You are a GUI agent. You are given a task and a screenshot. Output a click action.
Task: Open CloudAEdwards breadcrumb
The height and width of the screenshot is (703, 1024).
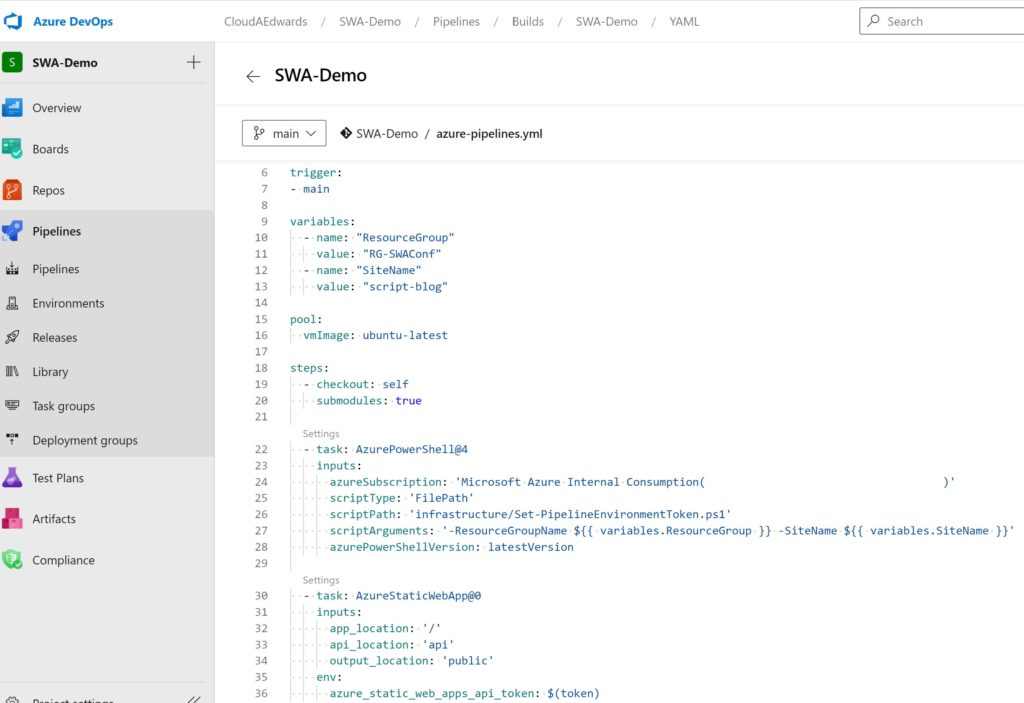tap(265, 22)
